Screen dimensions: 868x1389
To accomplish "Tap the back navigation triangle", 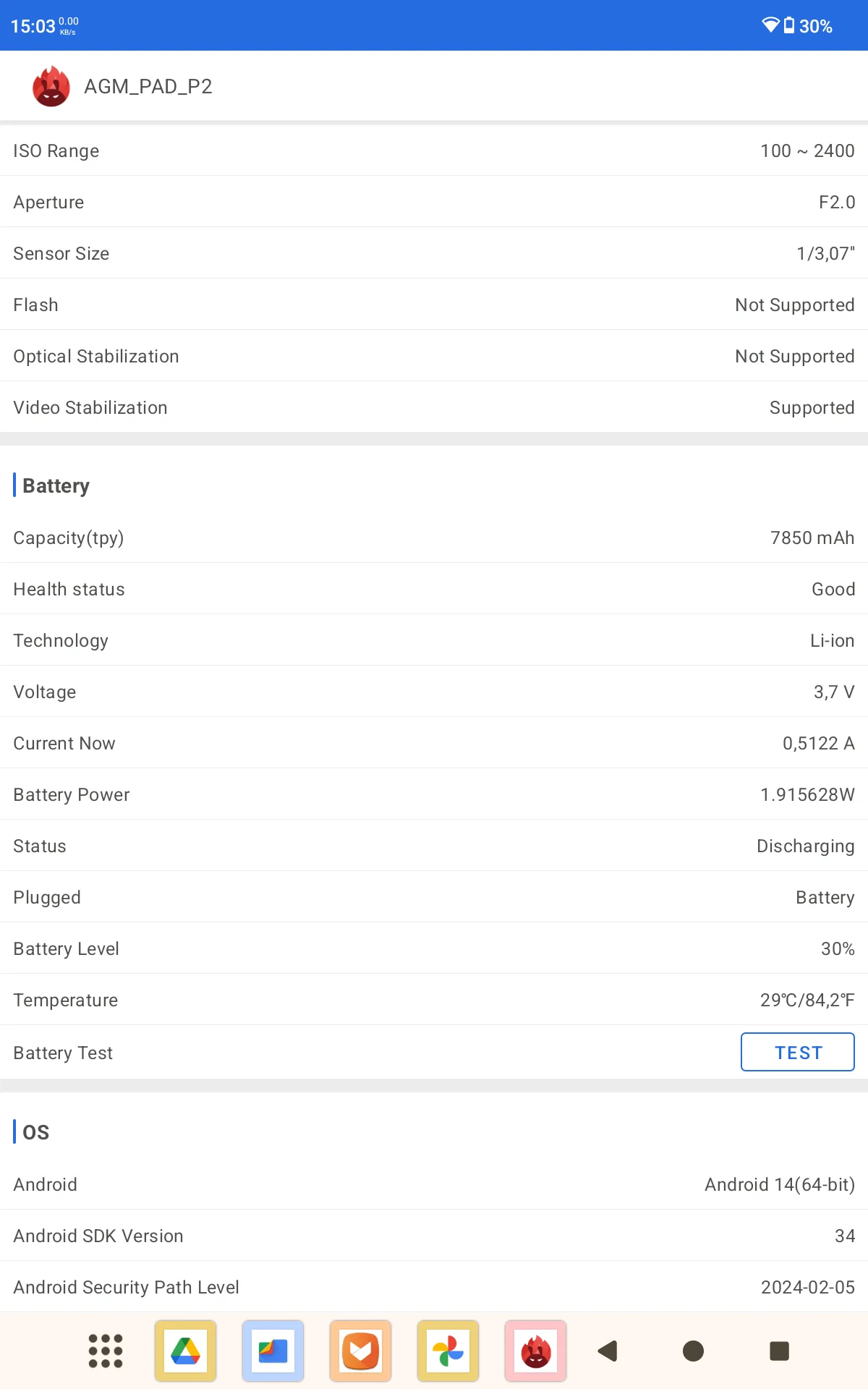I will pos(608,1351).
